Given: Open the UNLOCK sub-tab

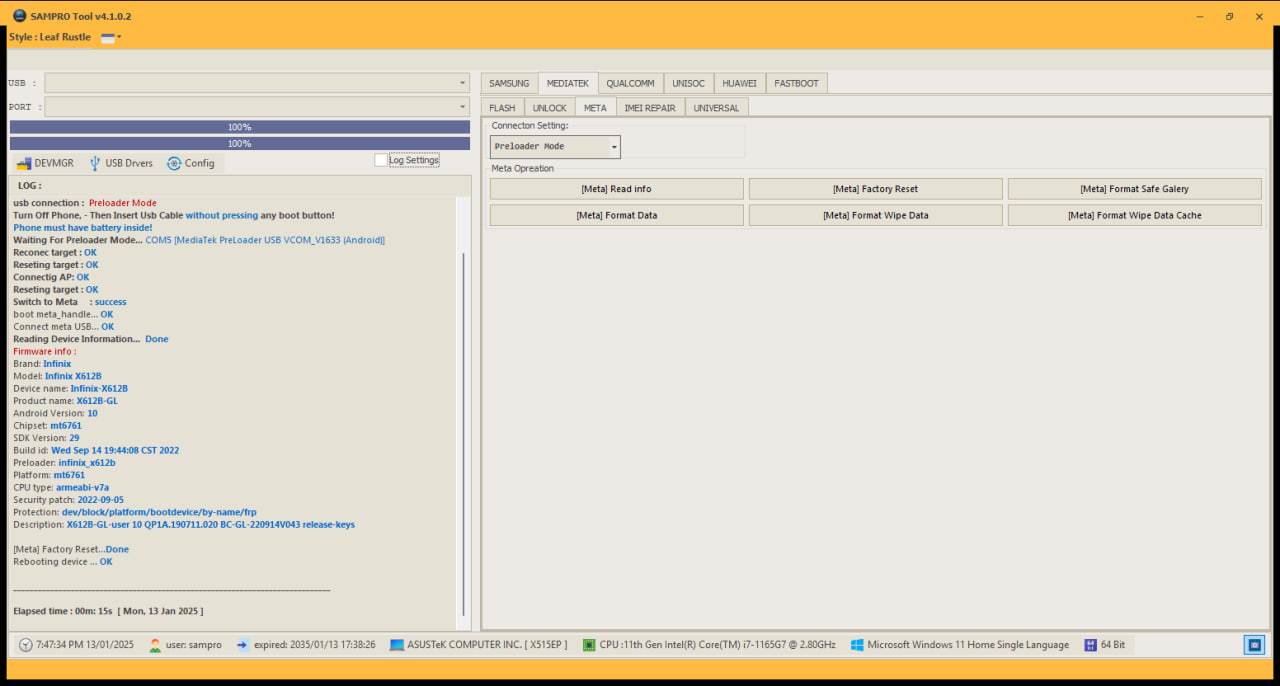Looking at the screenshot, I should (x=549, y=108).
